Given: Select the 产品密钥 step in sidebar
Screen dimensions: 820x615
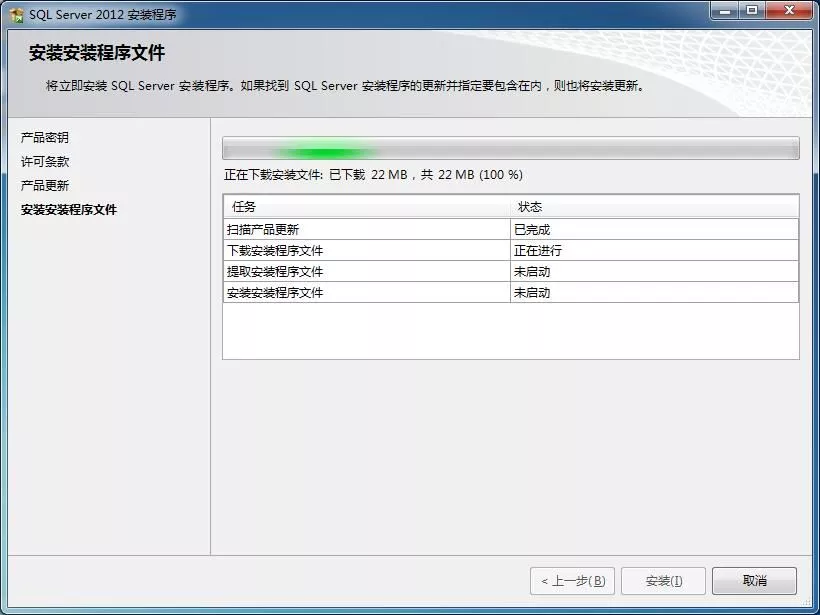Looking at the screenshot, I should point(45,138).
